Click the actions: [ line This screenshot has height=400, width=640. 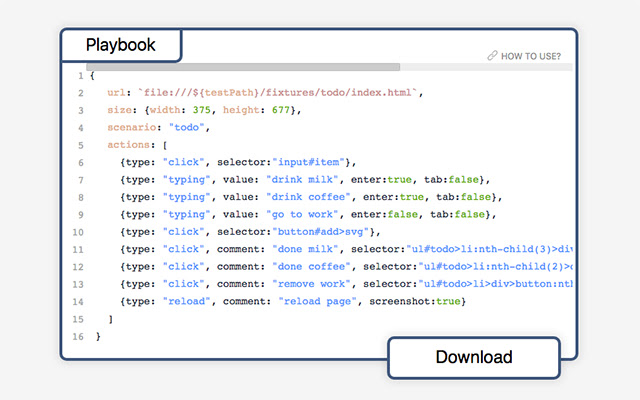137,145
